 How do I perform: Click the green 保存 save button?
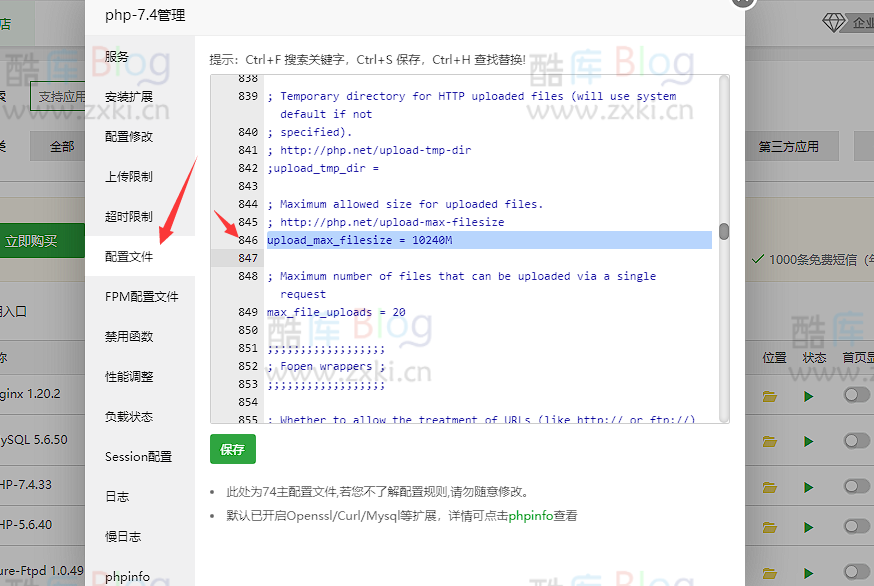(x=232, y=450)
